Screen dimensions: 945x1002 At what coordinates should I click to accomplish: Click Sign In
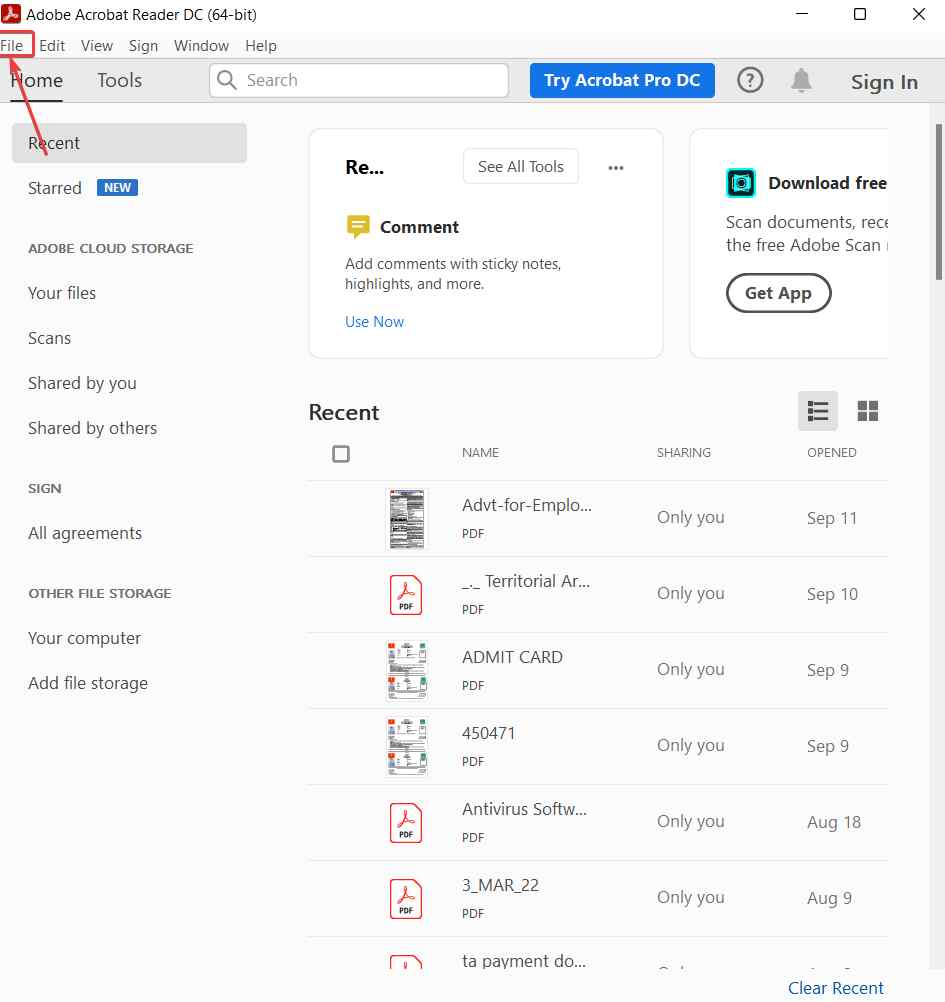(884, 82)
